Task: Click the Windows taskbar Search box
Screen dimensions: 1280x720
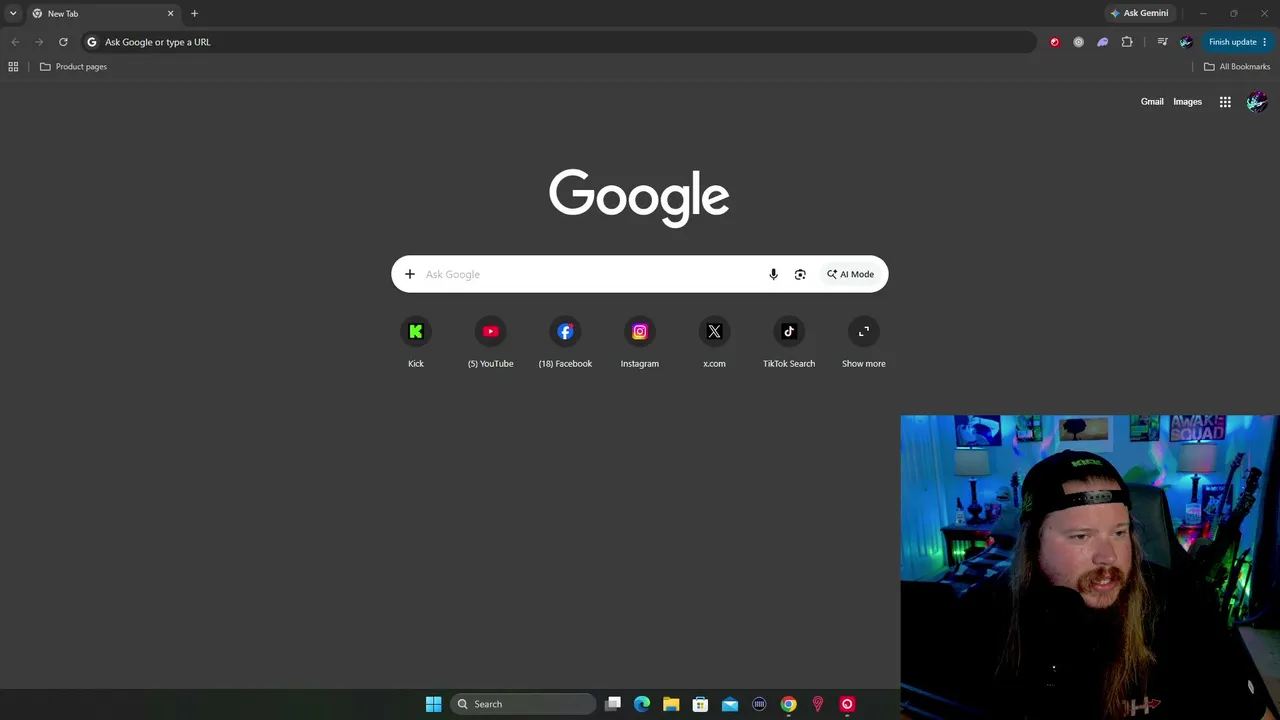Action: point(522,704)
